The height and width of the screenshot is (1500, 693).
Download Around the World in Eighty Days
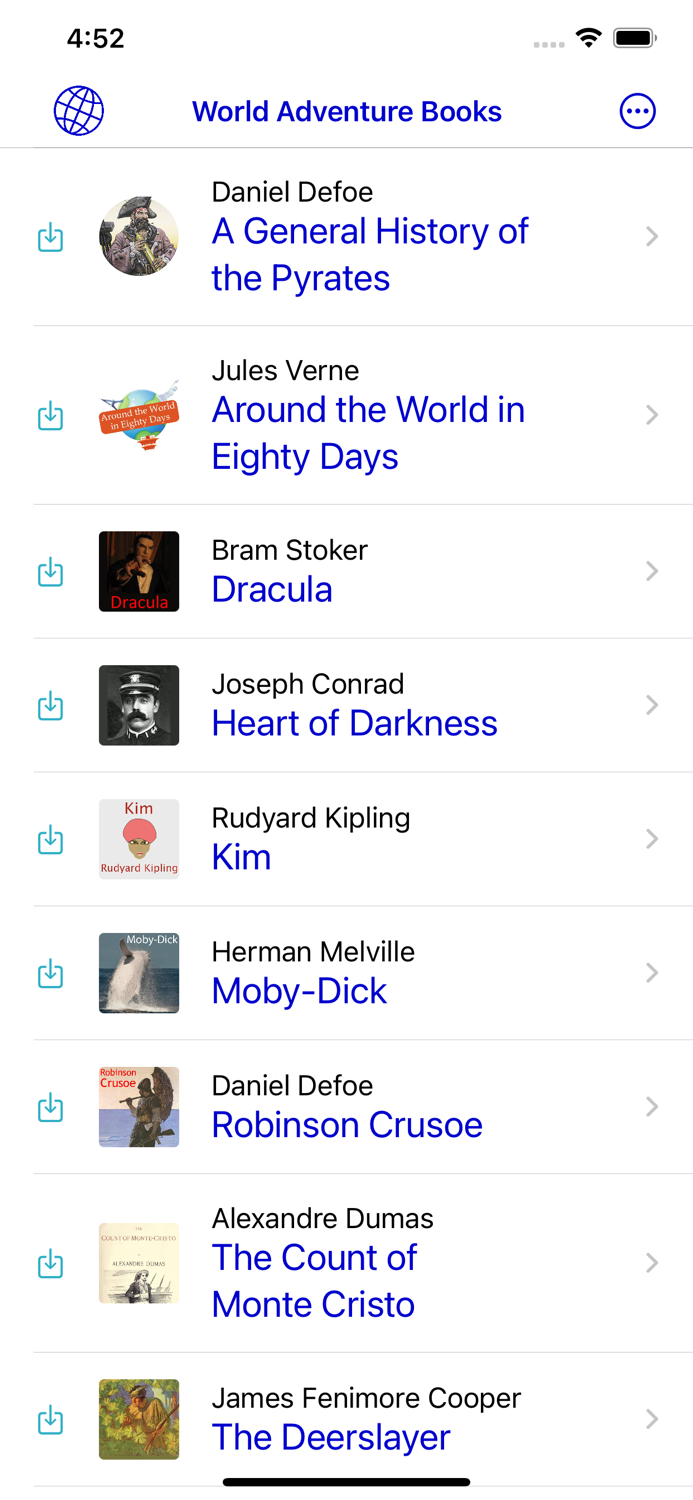[50, 416]
